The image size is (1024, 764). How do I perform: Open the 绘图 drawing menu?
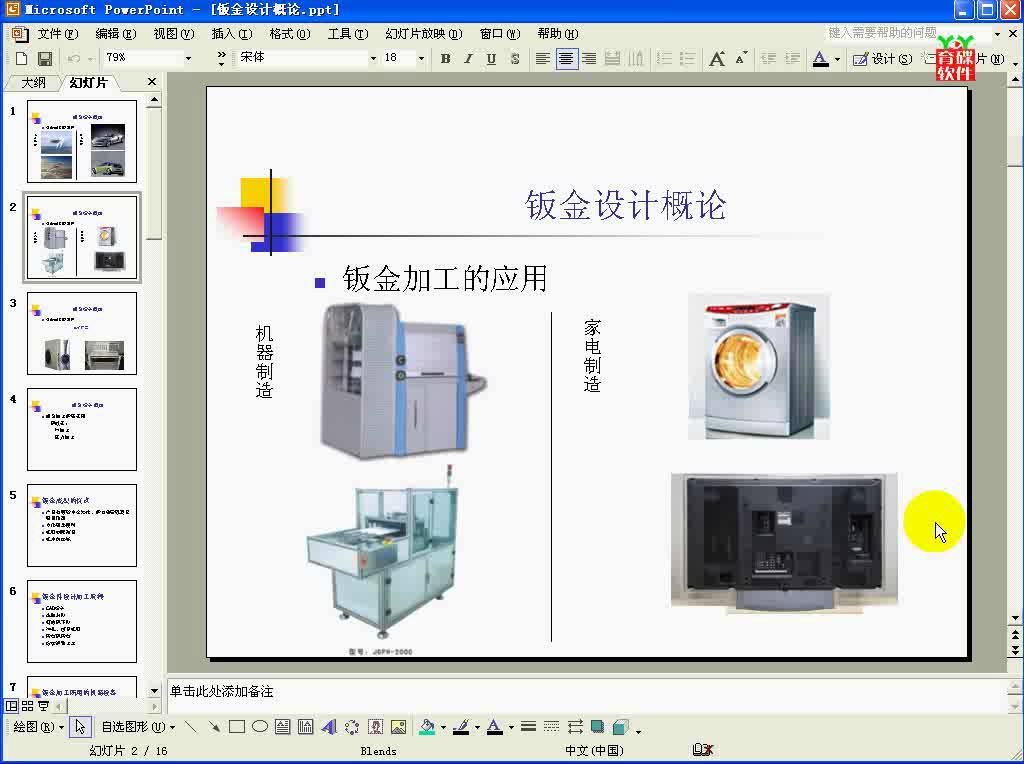click(38, 727)
